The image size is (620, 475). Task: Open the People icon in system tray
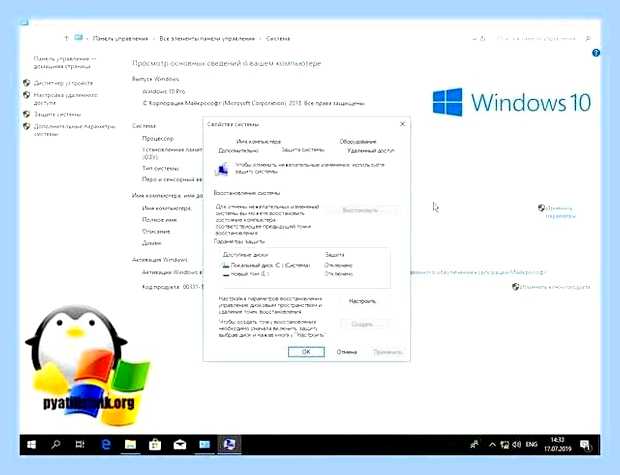(x=474, y=445)
